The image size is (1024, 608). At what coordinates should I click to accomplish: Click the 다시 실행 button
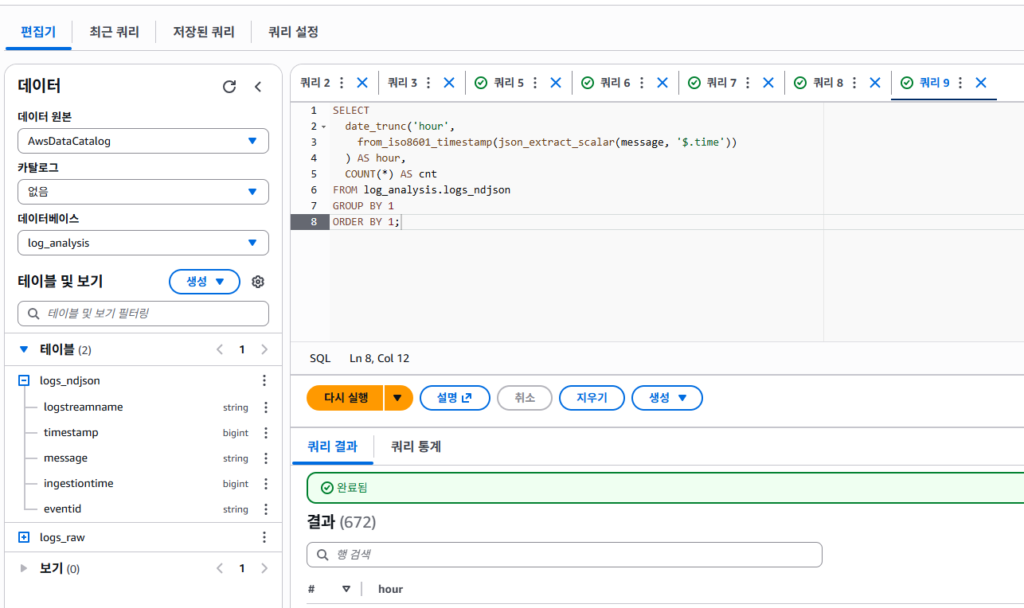point(346,398)
